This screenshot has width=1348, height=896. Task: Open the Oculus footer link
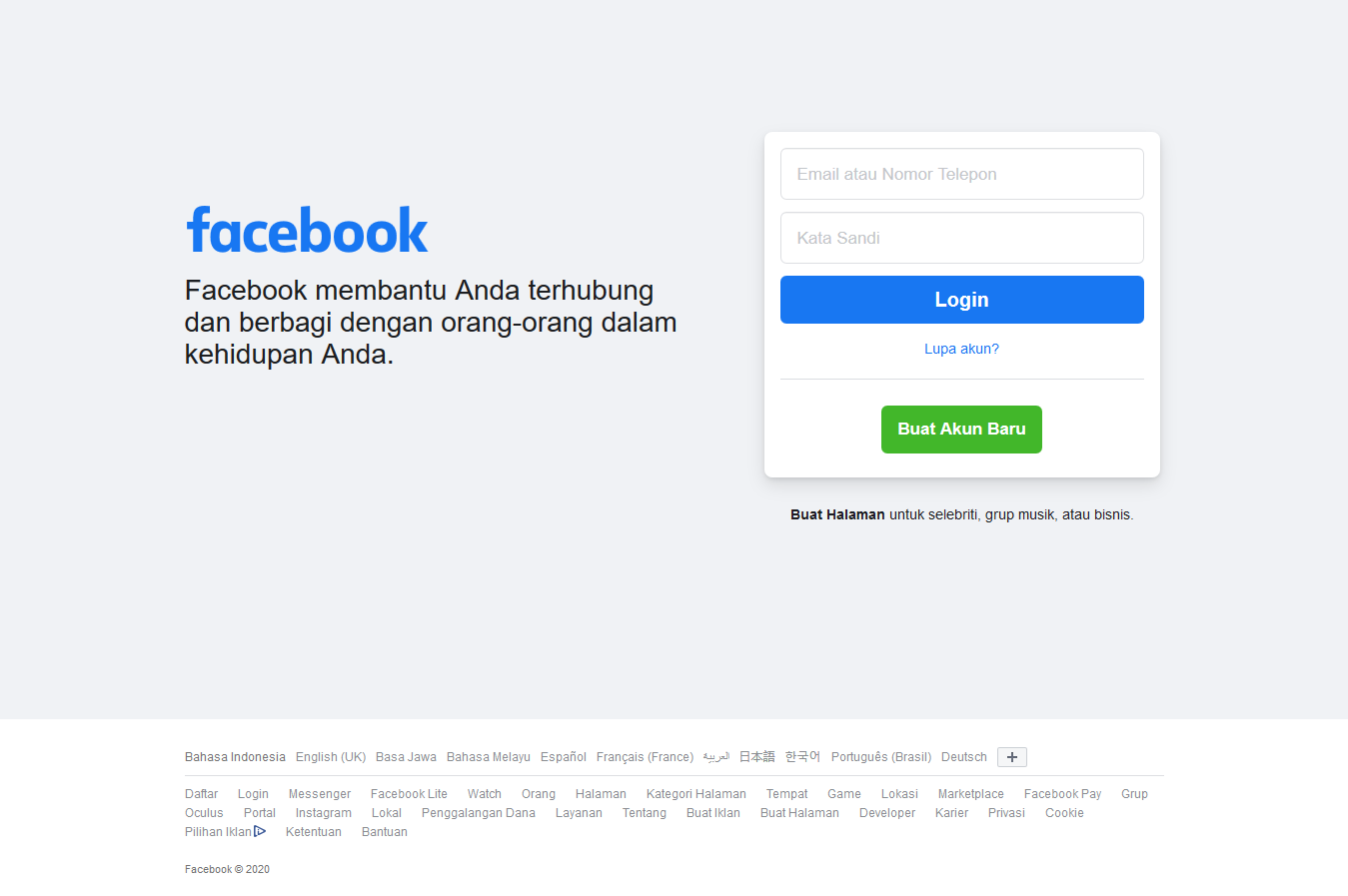[x=204, y=813]
